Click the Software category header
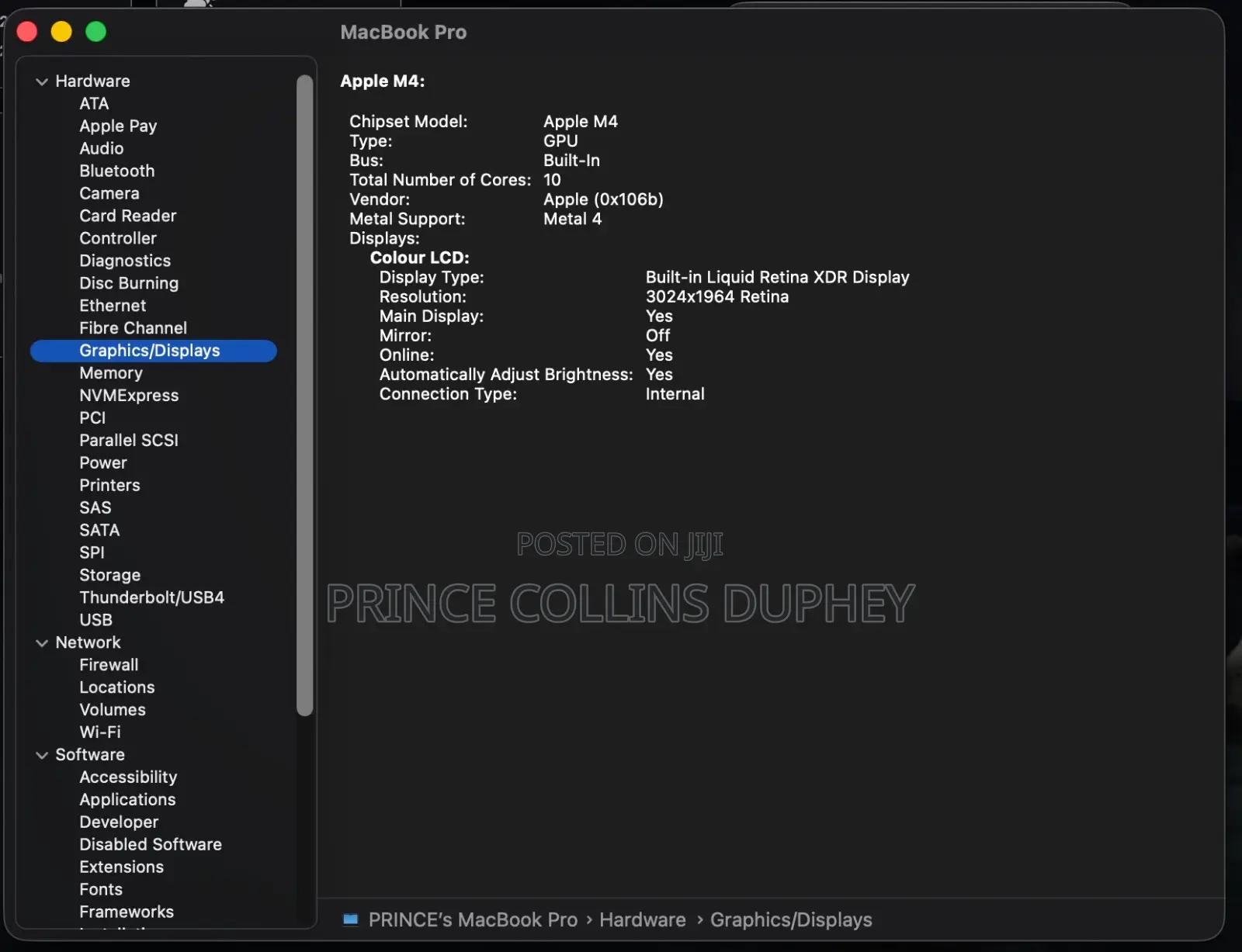Viewport: 1242px width, 952px height. tap(90, 755)
